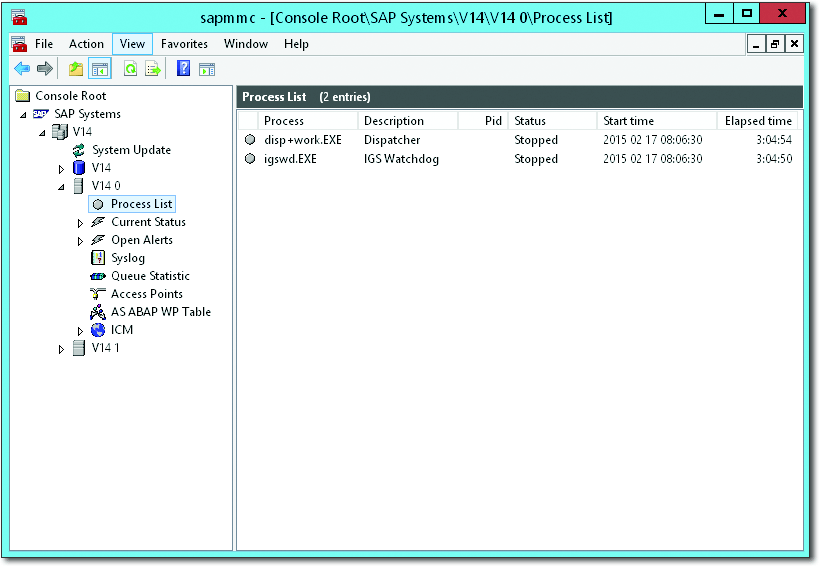Expand the Open Alerts node arrow

tap(80, 241)
